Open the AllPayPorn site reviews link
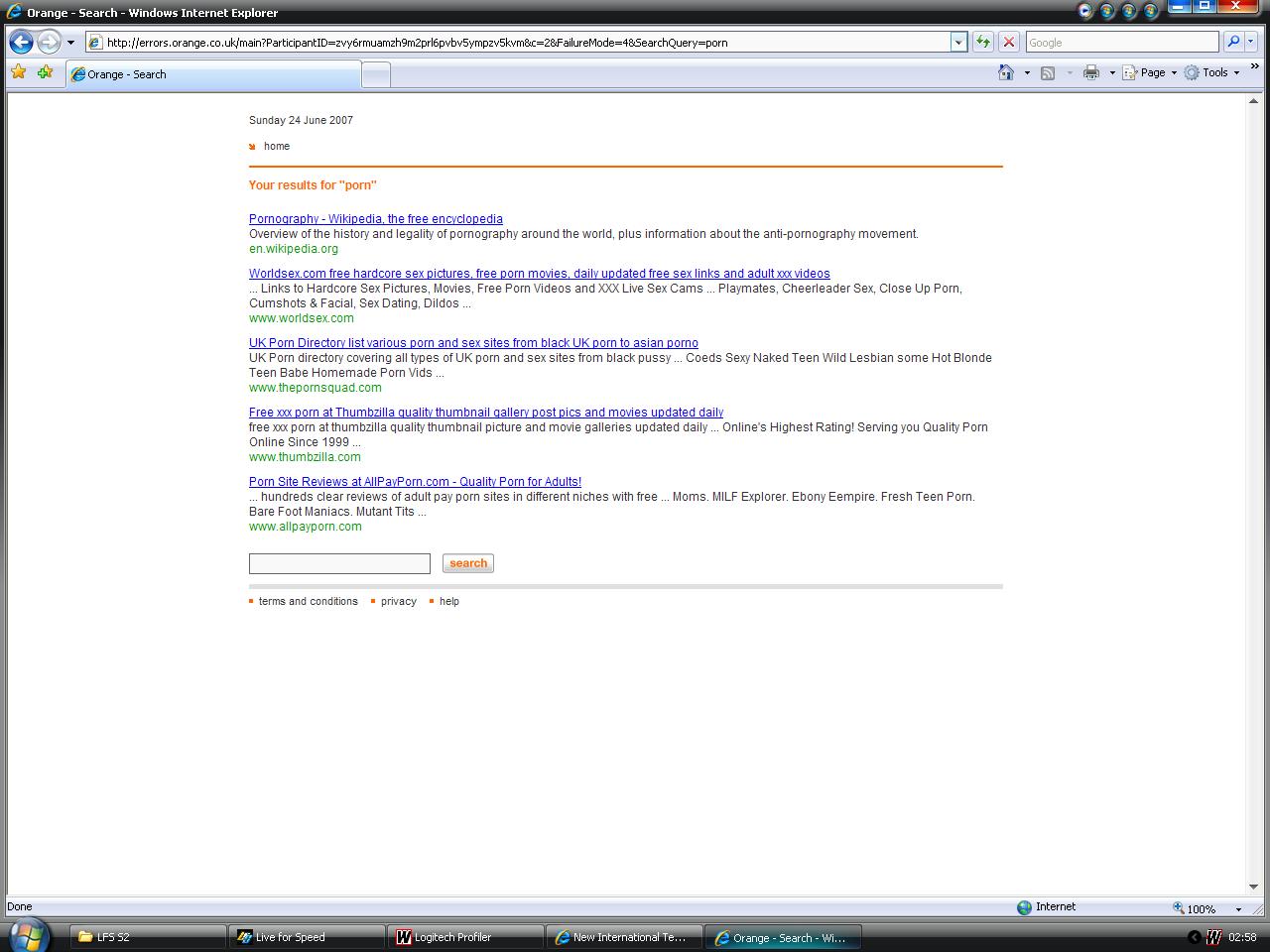Image resolution: width=1270 pixels, height=952 pixels. pyautogui.click(x=415, y=482)
